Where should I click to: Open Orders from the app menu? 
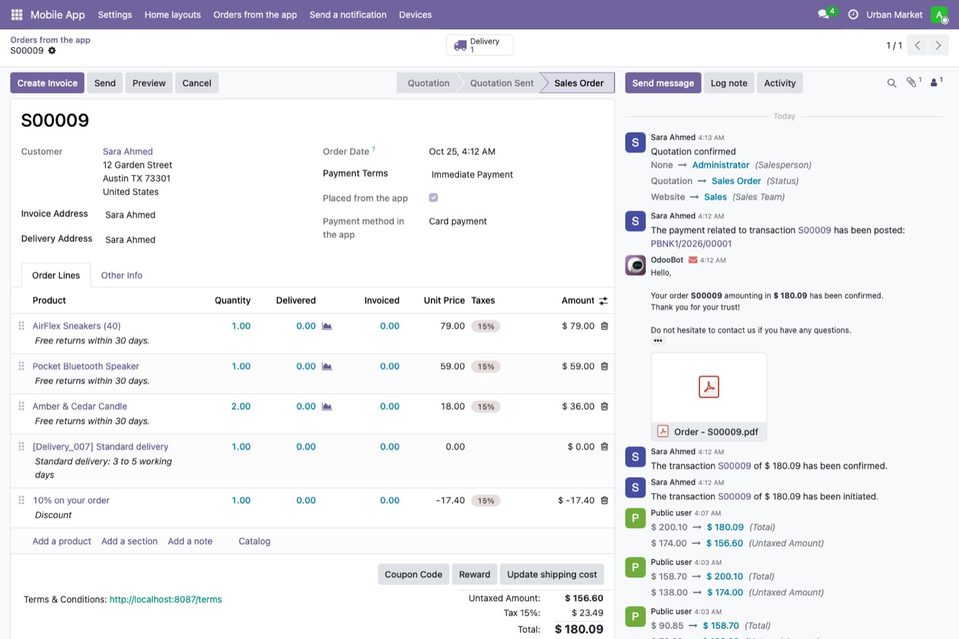[255, 15]
